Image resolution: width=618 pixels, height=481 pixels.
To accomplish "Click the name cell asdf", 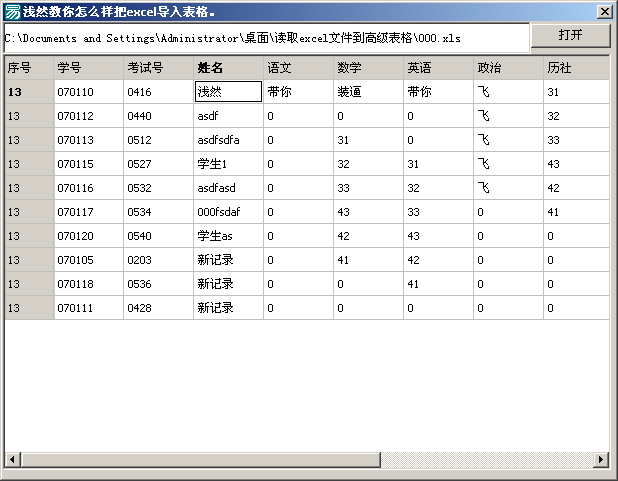I will pos(229,116).
